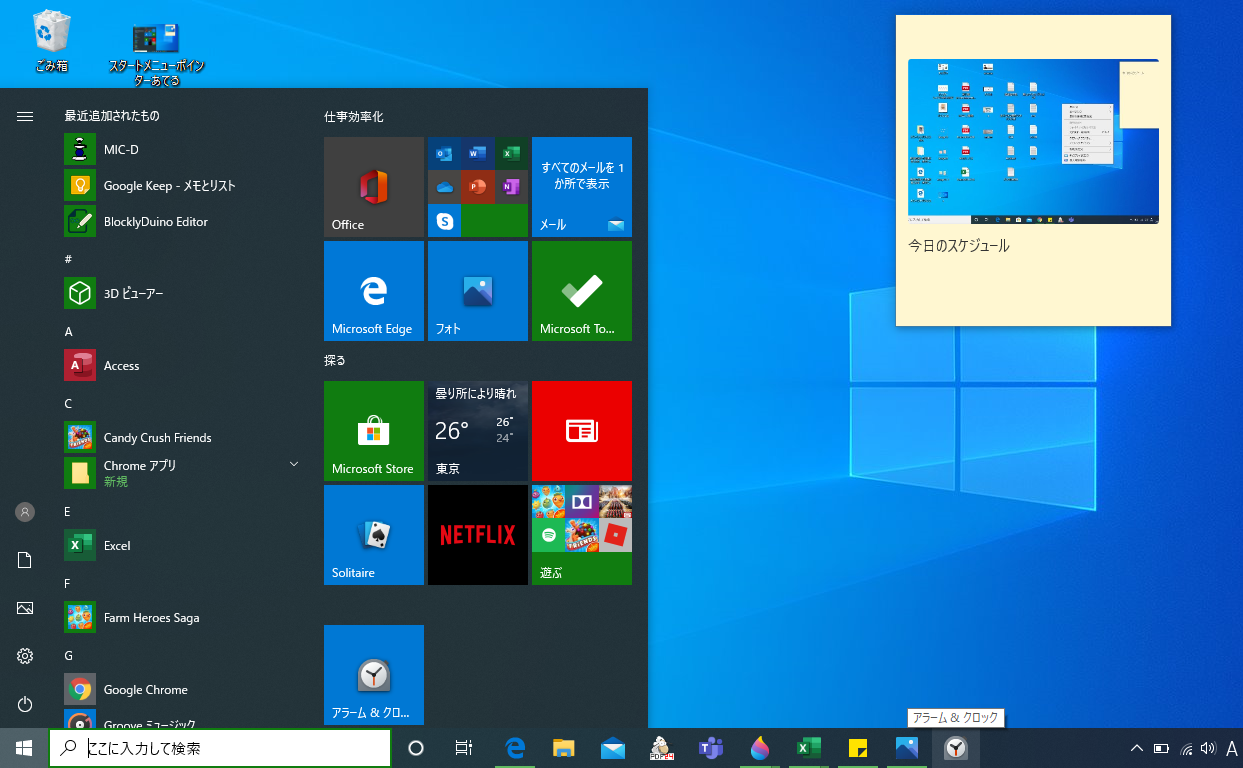Viewport: 1243px width, 768px height.
Task: Open the 遊ぶ games folder tile
Action: (582, 535)
